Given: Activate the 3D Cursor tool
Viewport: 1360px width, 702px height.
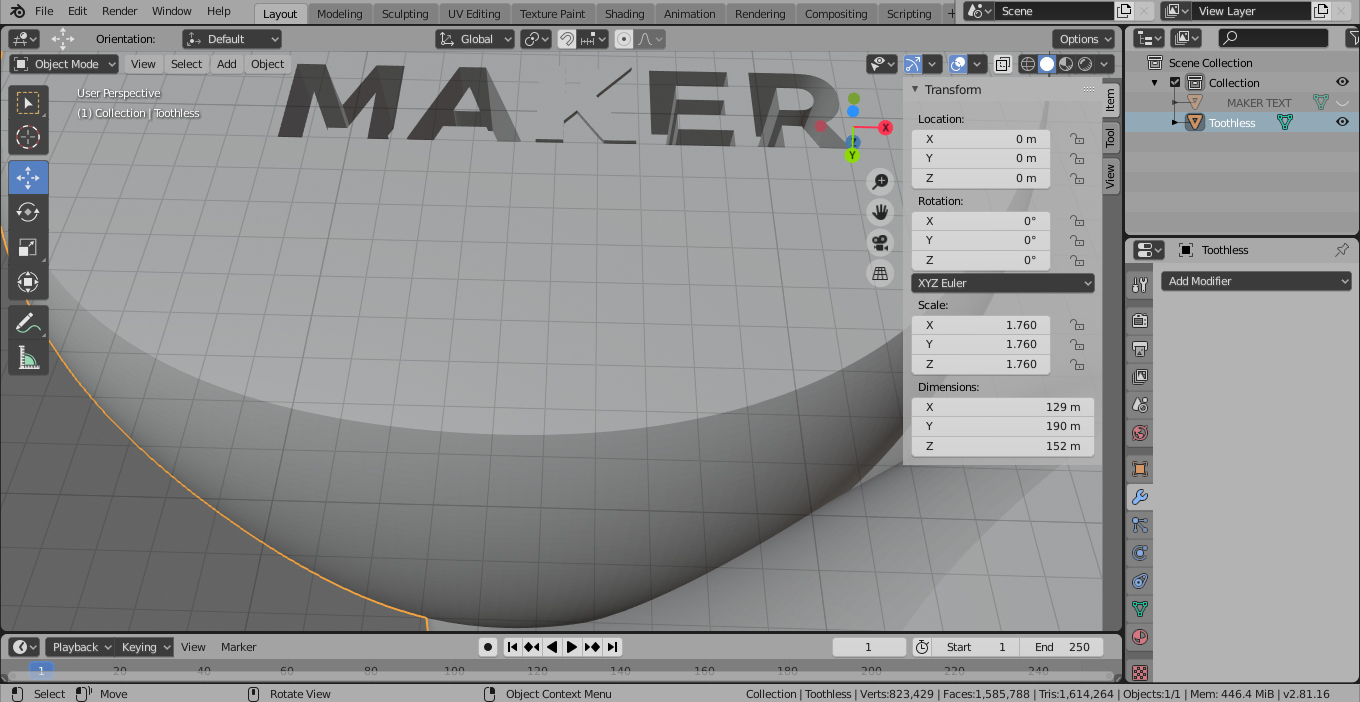Looking at the screenshot, I should pyautogui.click(x=28, y=138).
